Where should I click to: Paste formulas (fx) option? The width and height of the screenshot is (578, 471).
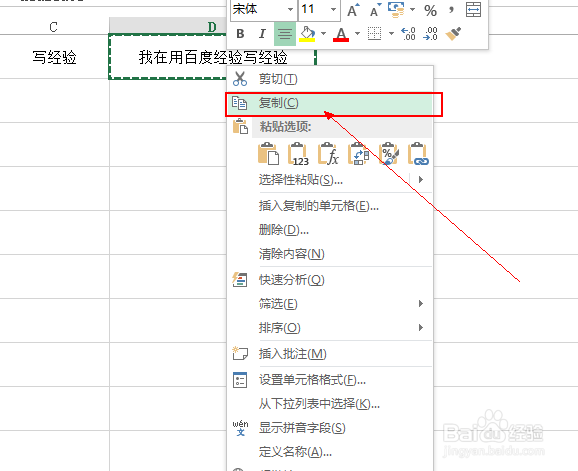(x=328, y=153)
